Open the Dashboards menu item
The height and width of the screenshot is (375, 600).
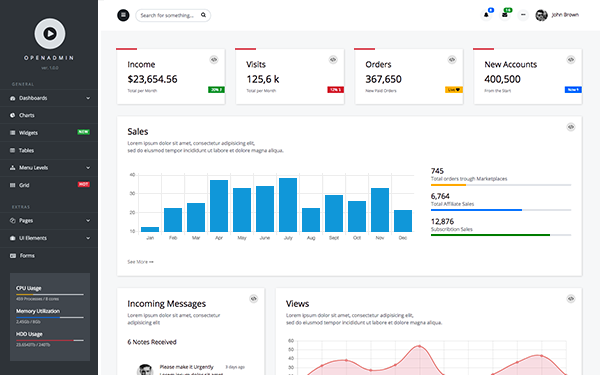(49, 98)
